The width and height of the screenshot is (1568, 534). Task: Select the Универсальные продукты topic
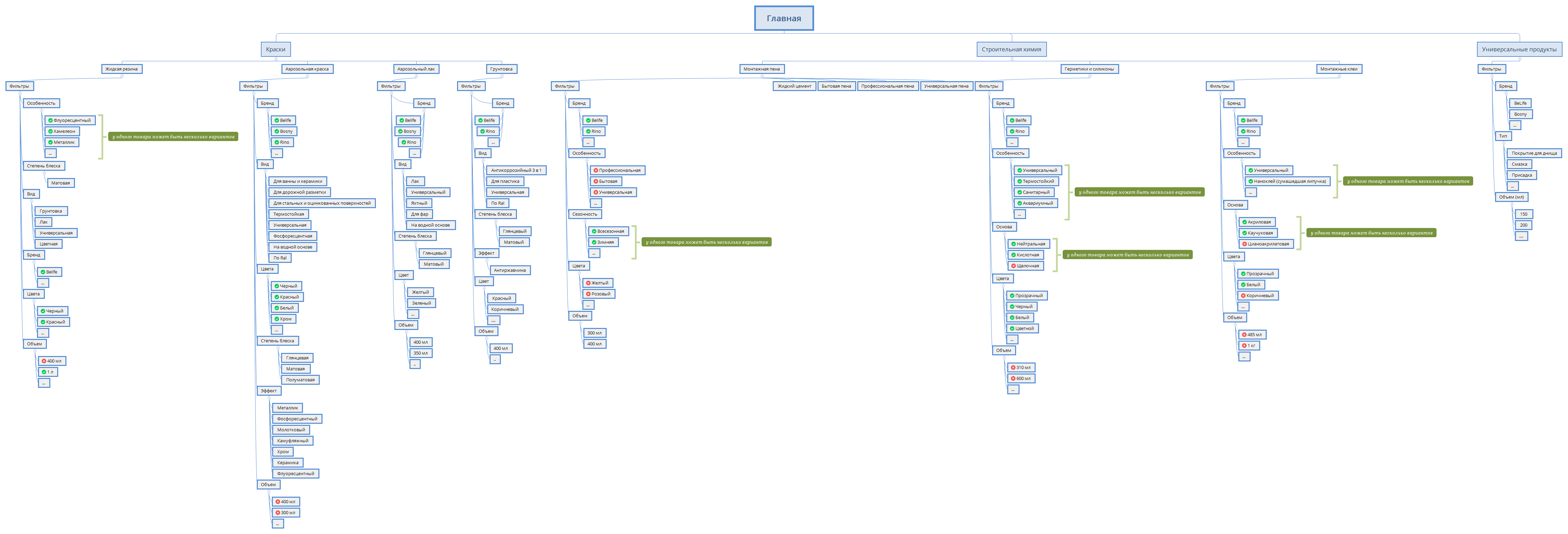coord(1519,49)
